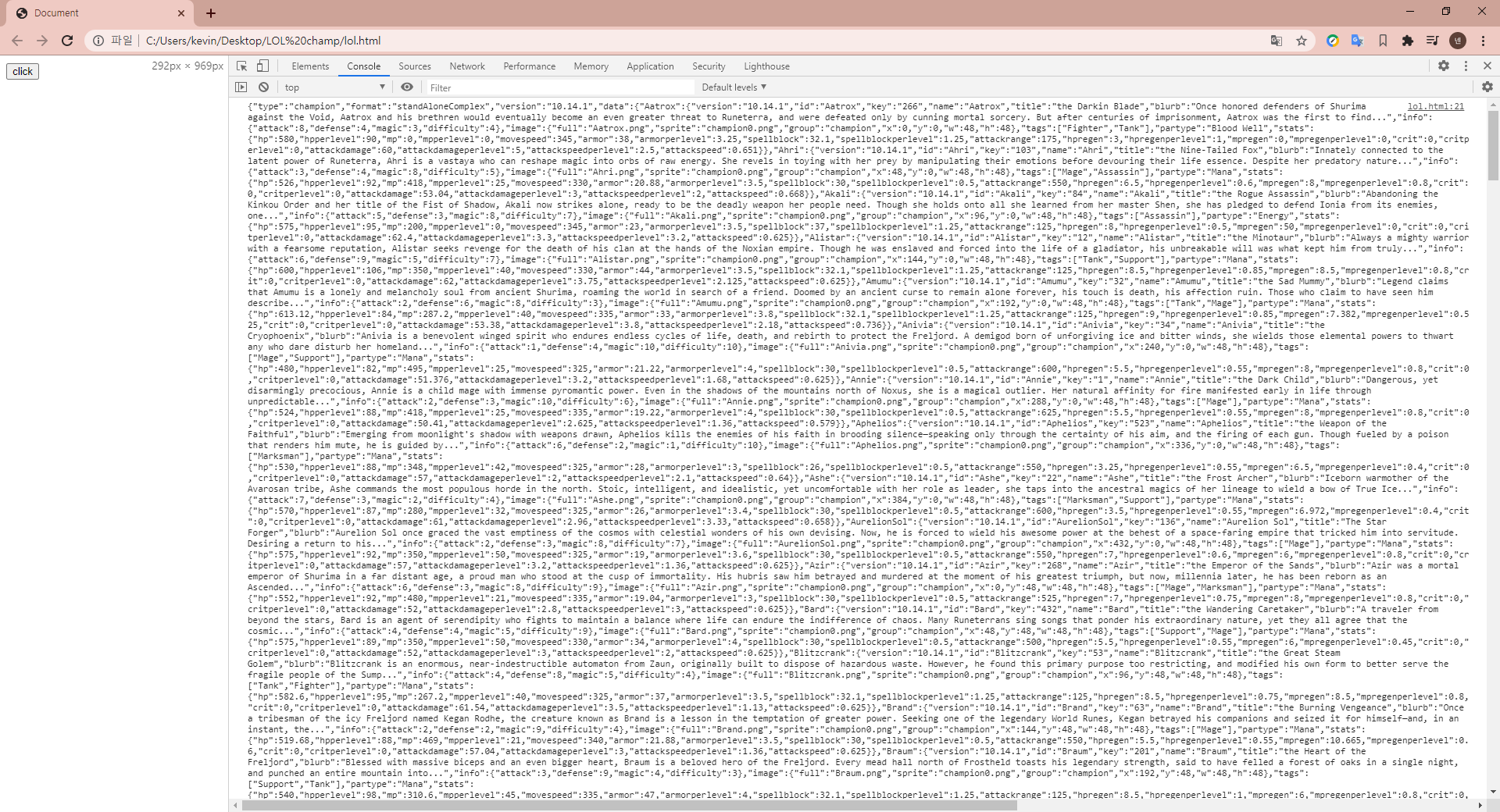Screen dimensions: 1500x812
Task: Open the Default levels dropdown
Action: coord(734,87)
